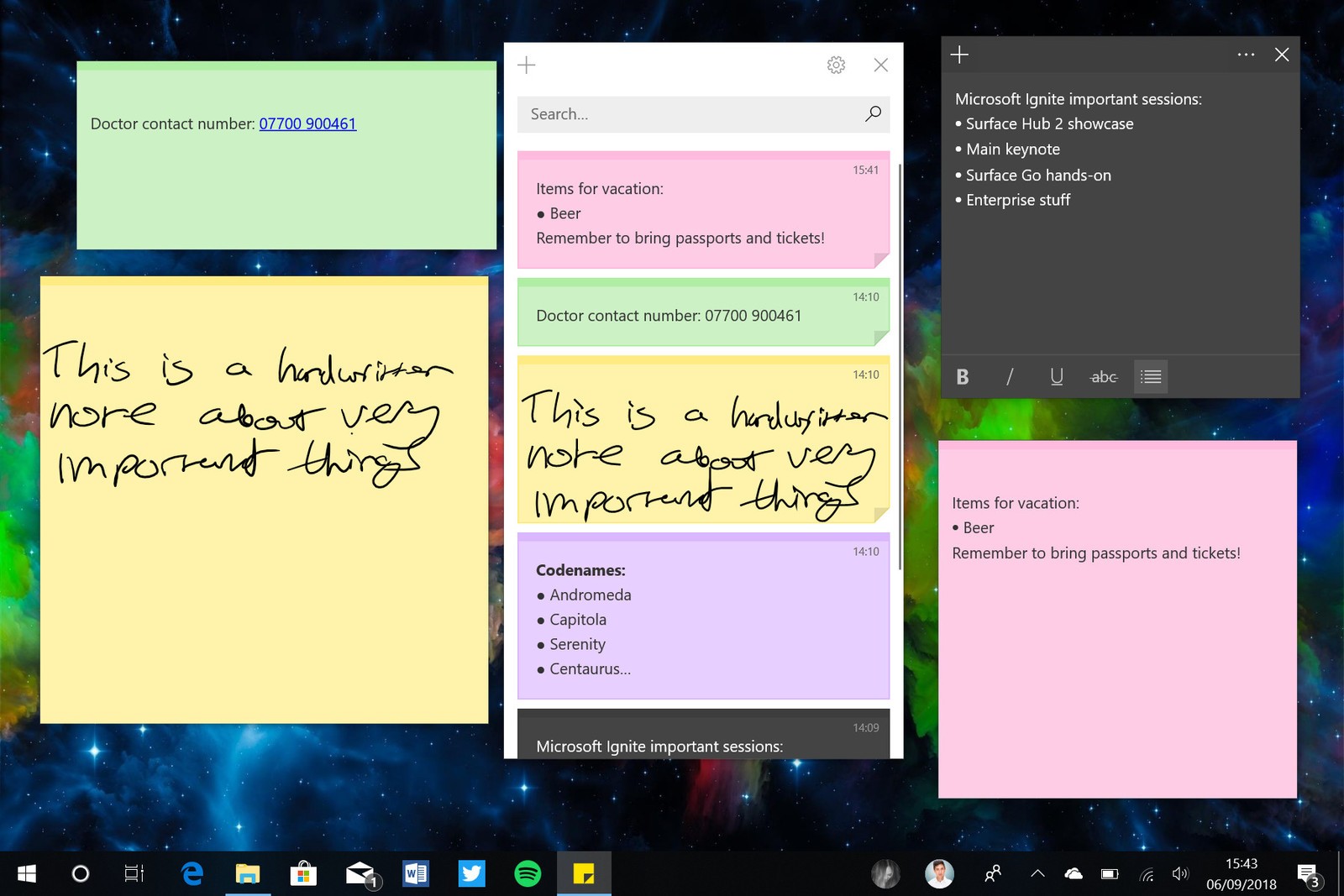The height and width of the screenshot is (896, 1344).
Task: Show hidden system tray icons
Action: pyautogui.click(x=1037, y=874)
